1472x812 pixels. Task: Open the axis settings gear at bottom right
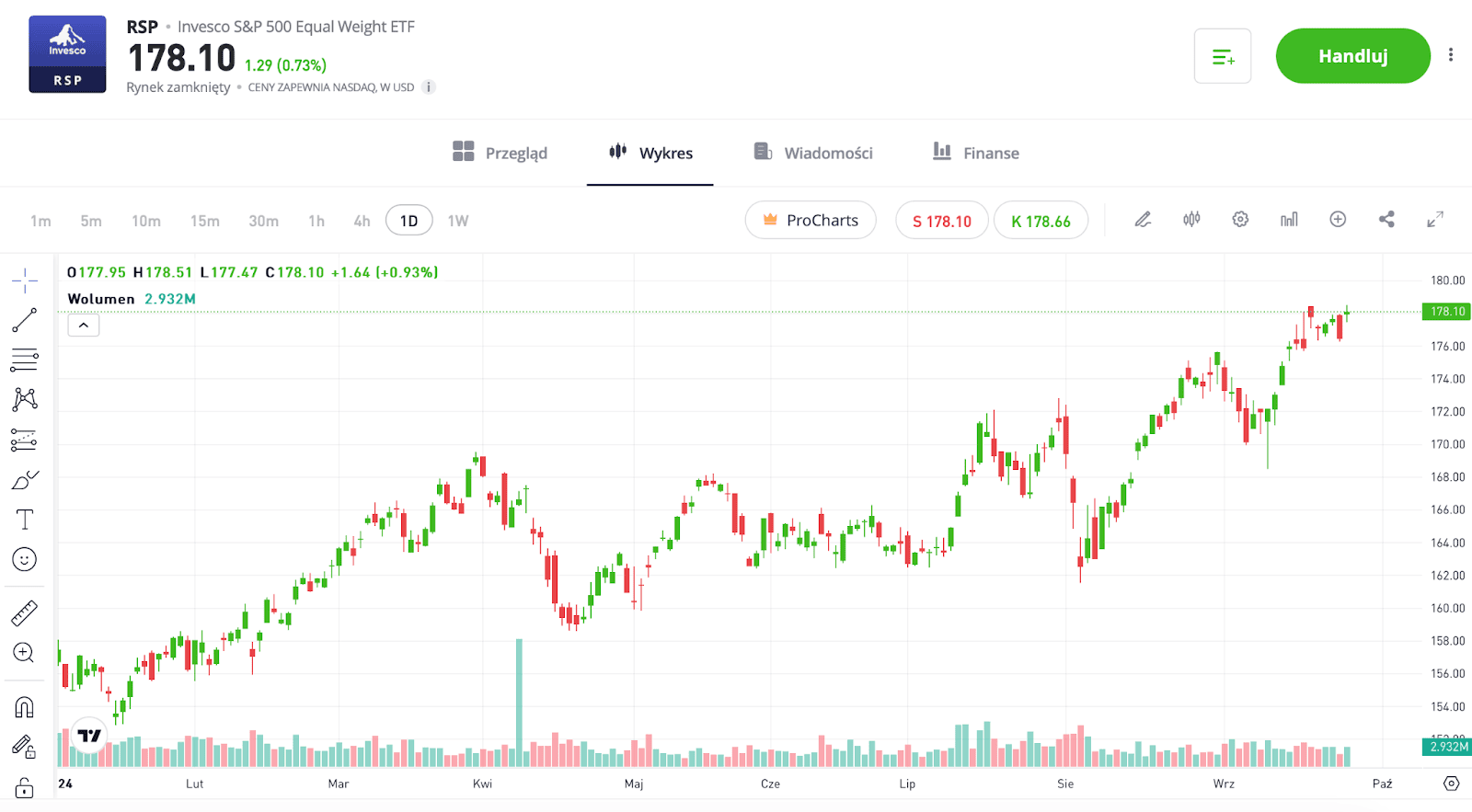pos(1451,783)
